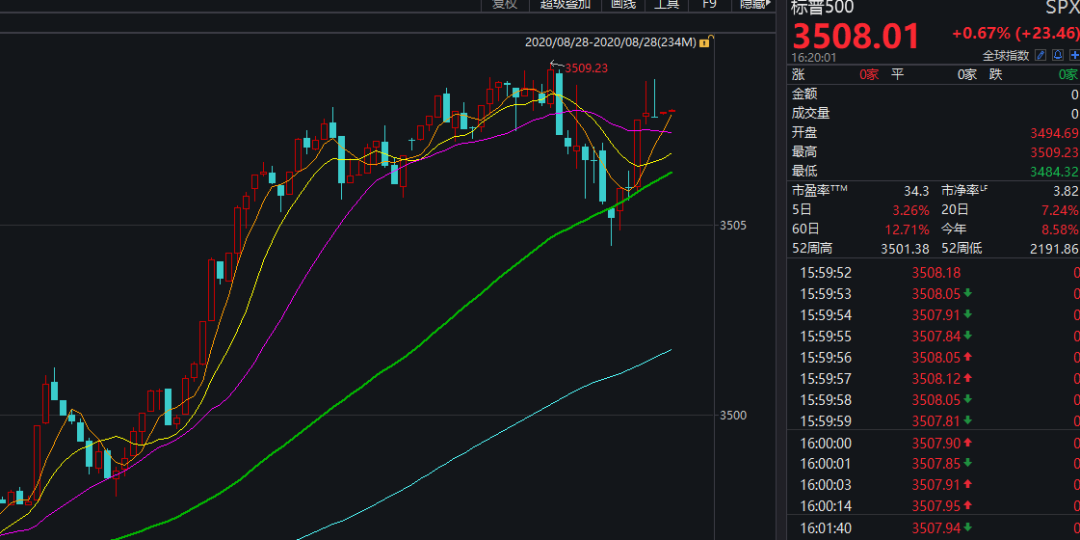
Task: Click the yellow lock icon by date range
Action: pyautogui.click(x=705, y=43)
